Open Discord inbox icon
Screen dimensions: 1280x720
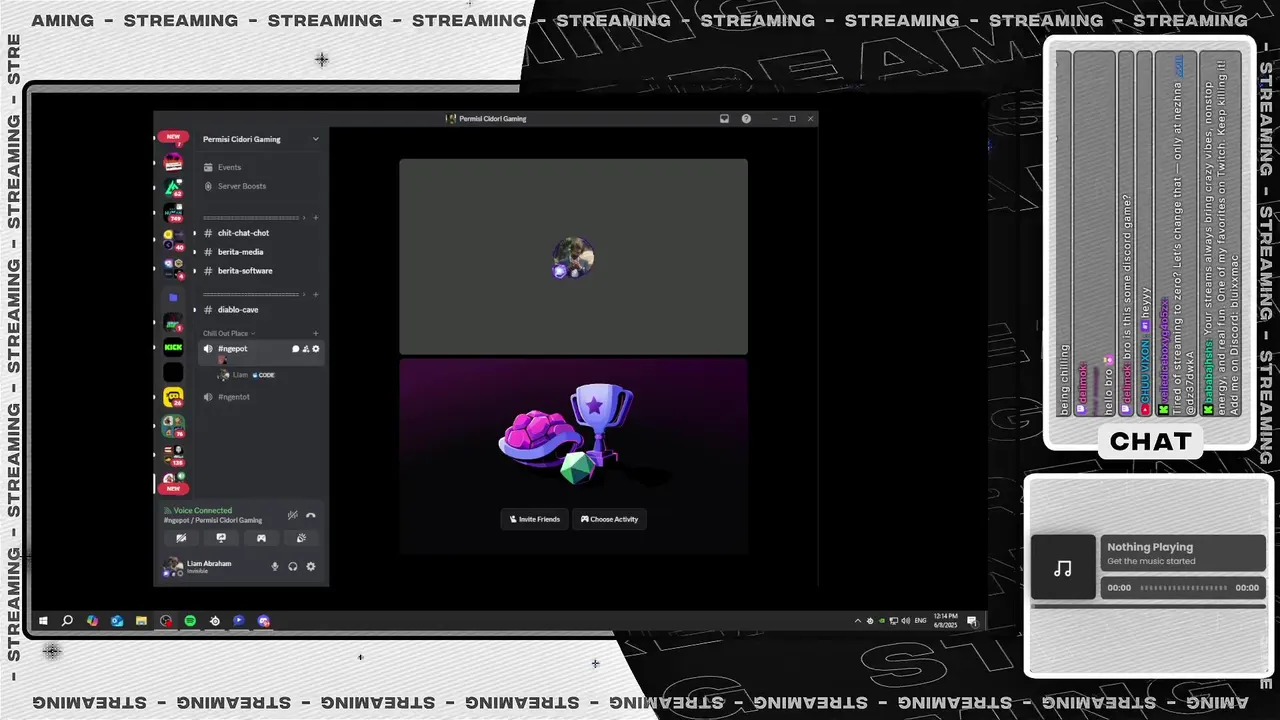point(724,118)
